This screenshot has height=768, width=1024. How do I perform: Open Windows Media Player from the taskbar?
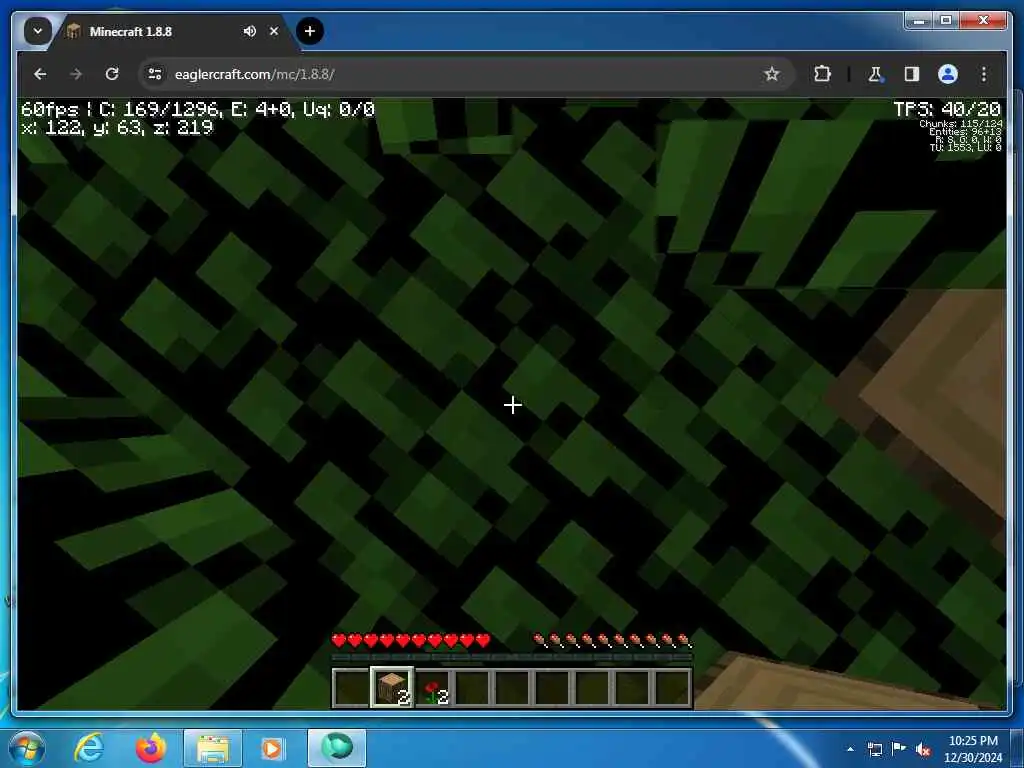pyautogui.click(x=272, y=748)
